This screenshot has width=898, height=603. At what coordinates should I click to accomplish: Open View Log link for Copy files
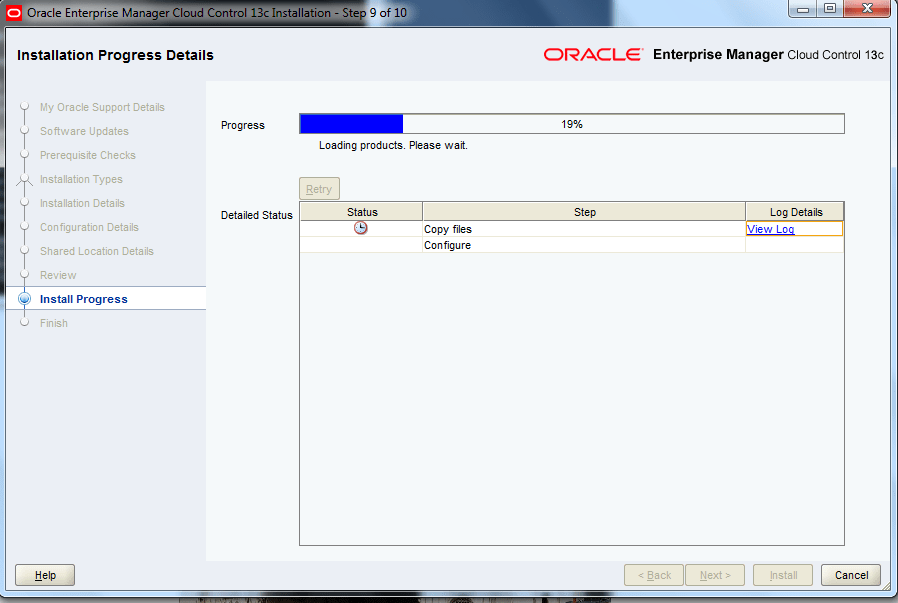click(770, 229)
